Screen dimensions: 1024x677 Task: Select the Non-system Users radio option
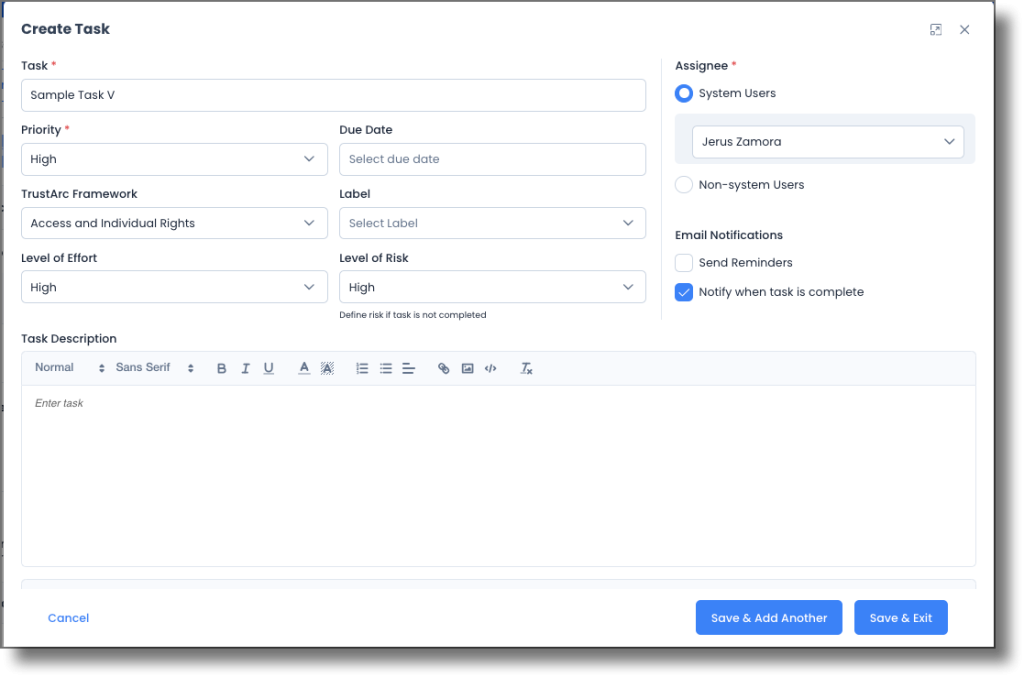tap(684, 184)
